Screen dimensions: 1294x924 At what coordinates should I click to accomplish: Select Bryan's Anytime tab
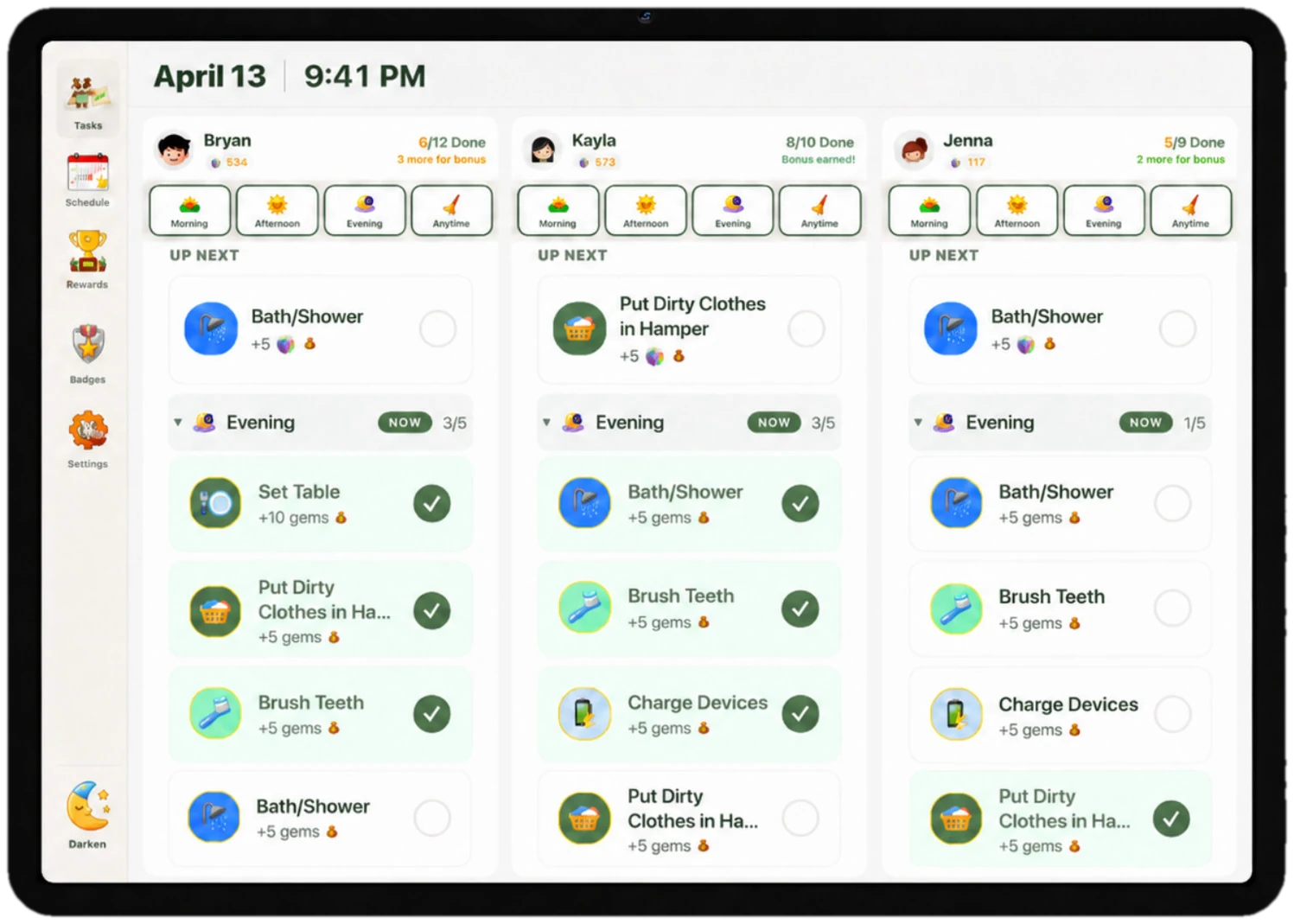451,210
